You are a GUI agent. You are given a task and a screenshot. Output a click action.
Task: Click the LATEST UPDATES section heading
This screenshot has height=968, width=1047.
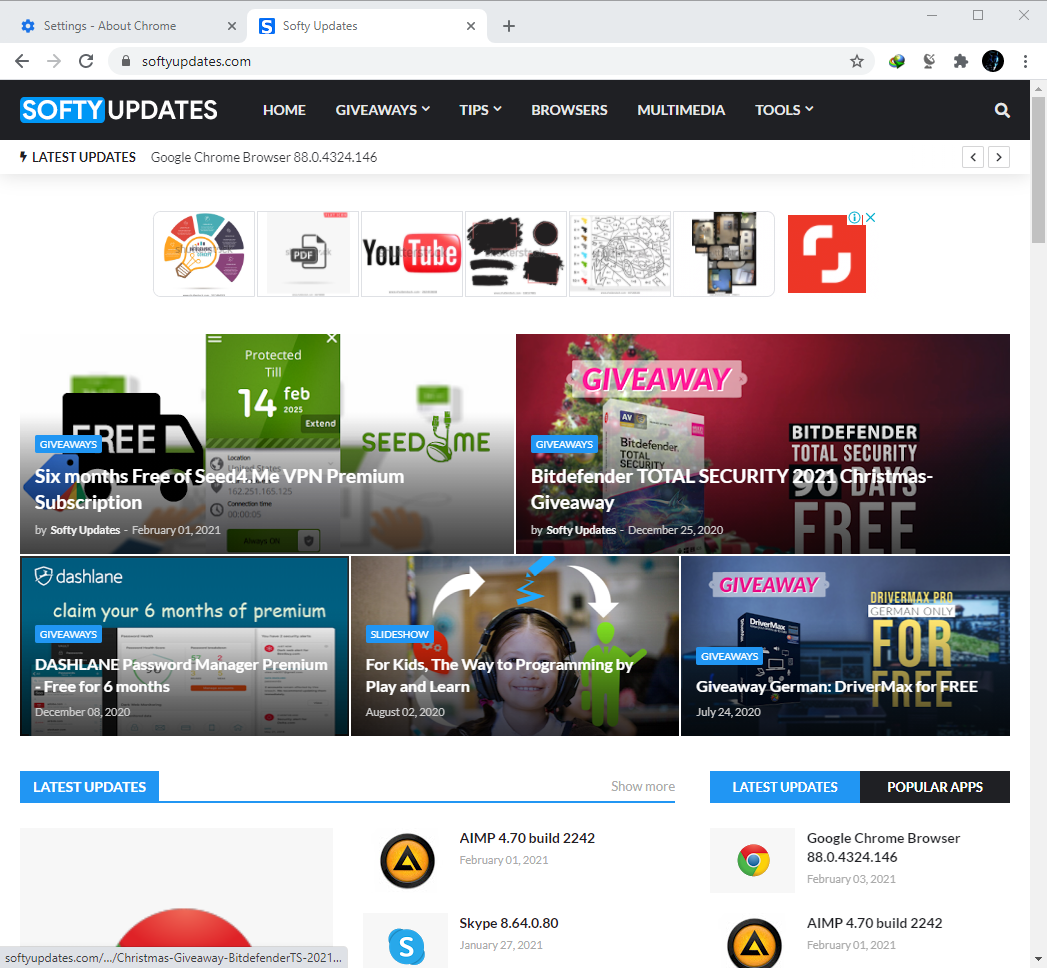[89, 787]
